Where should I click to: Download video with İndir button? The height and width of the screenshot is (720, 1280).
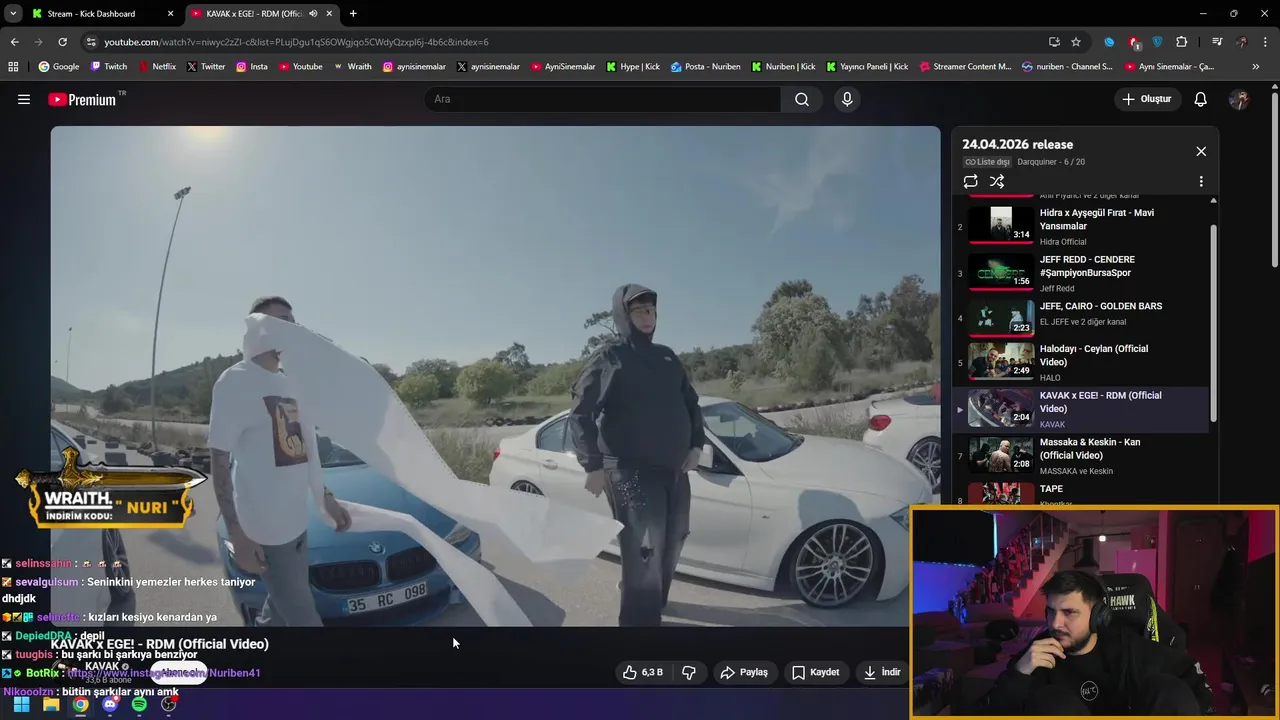click(883, 672)
